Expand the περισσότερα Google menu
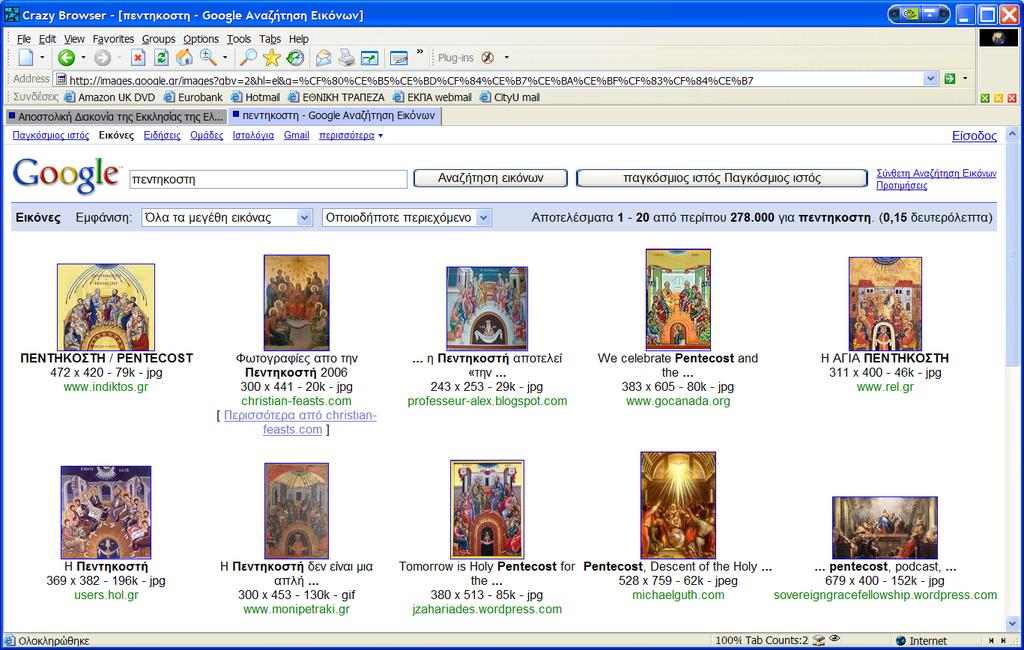The width and height of the screenshot is (1024, 650). [x=351, y=135]
